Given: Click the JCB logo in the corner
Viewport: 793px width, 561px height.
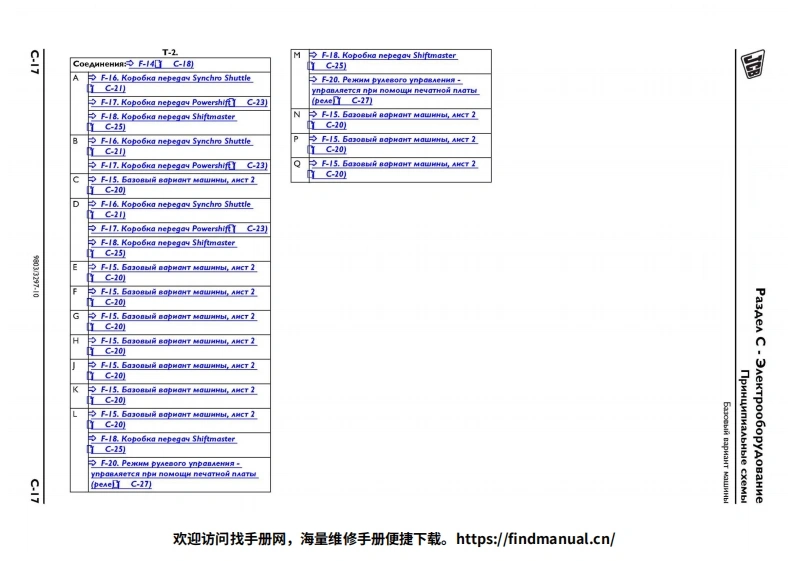Looking at the screenshot, I should tap(750, 64).
